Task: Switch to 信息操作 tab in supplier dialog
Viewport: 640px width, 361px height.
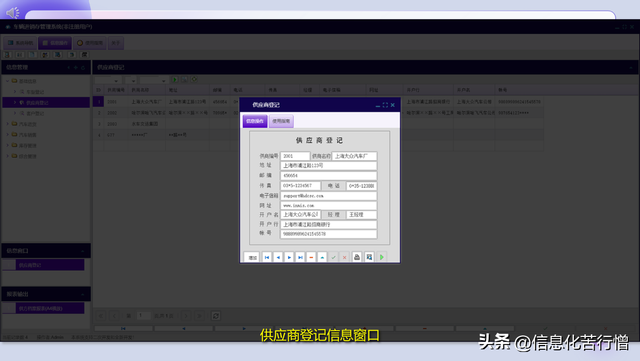Action: 255,121
